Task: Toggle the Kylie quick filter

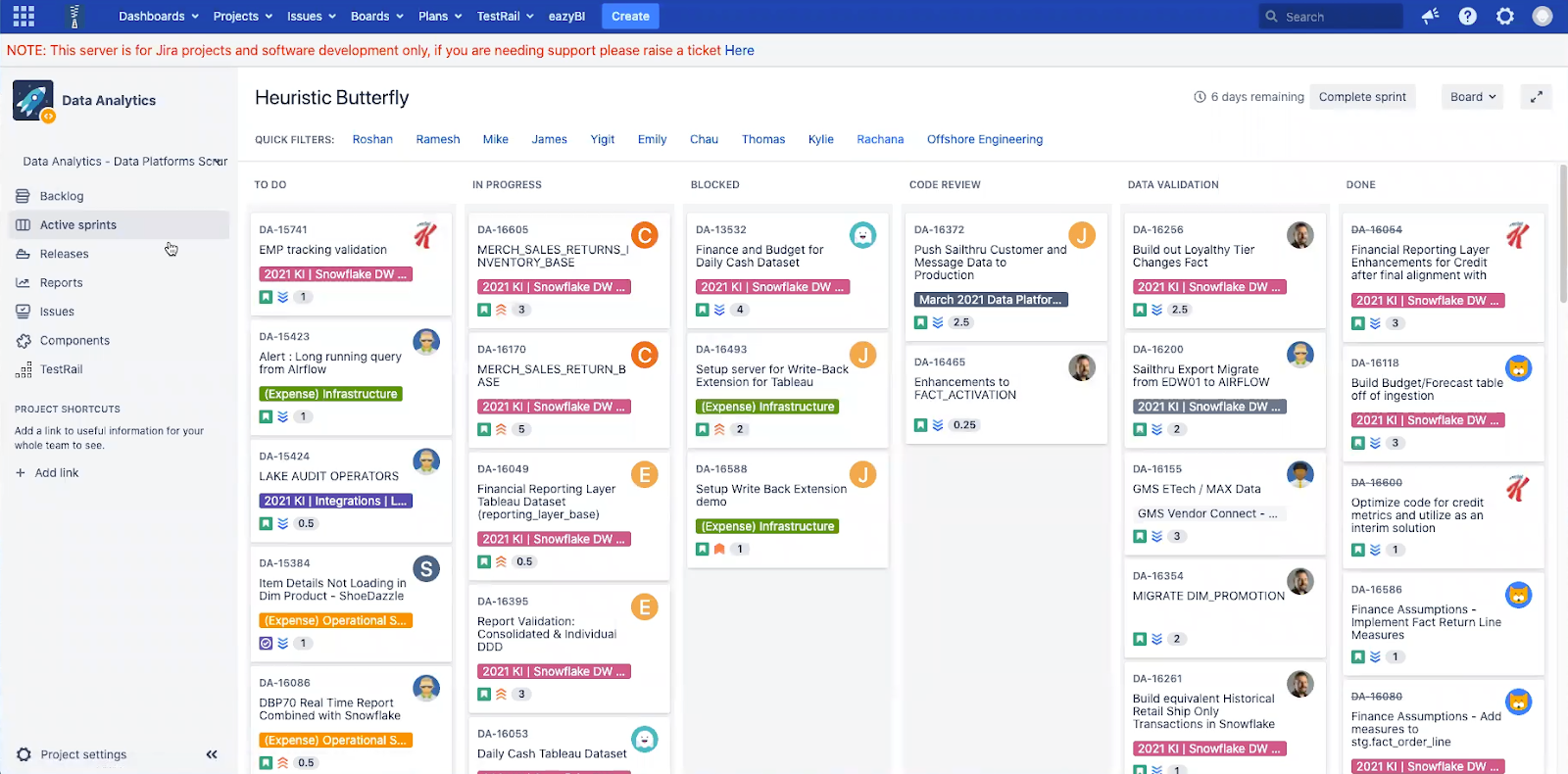Action: 821,139
